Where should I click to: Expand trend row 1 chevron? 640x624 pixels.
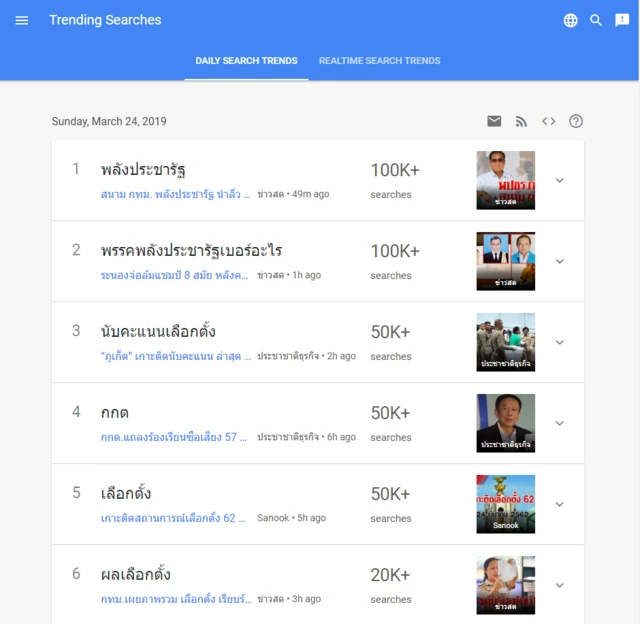(x=559, y=180)
